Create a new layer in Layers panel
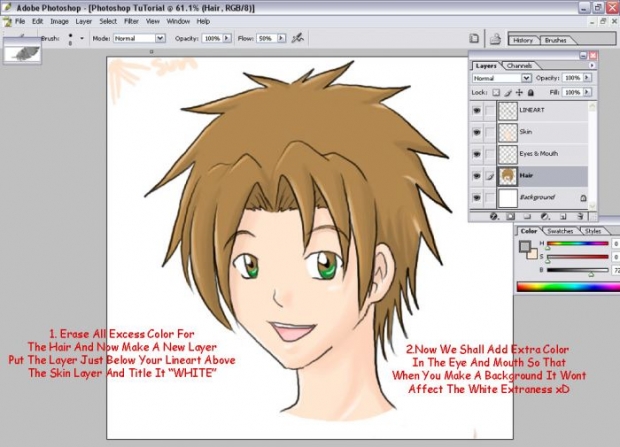 tap(563, 216)
